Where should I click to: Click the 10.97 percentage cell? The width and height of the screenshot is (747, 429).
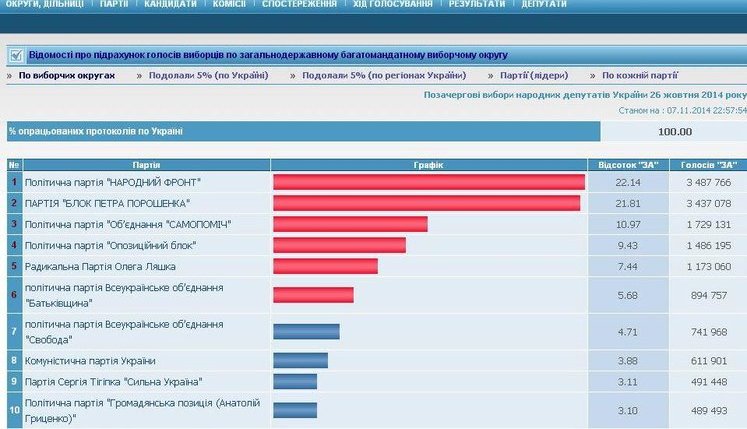tap(628, 225)
